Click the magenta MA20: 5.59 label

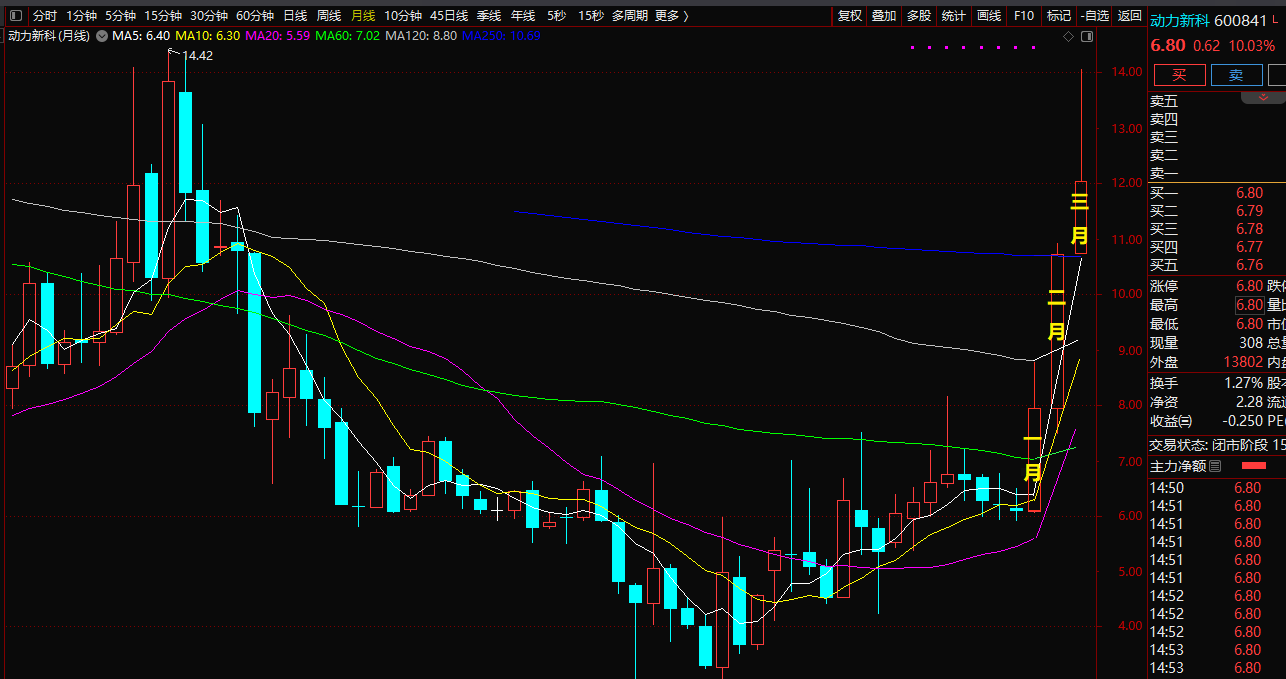[x=277, y=36]
